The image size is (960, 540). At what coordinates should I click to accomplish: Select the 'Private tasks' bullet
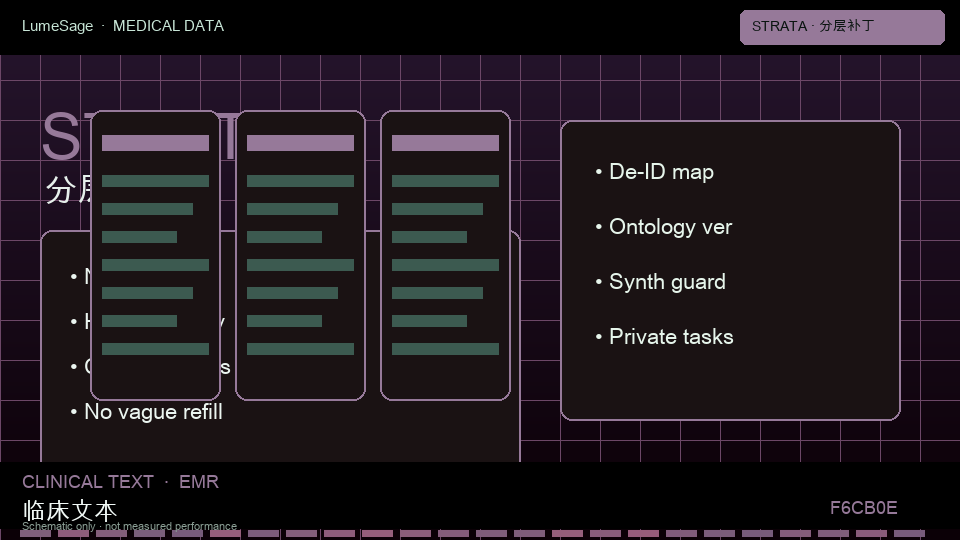click(664, 337)
